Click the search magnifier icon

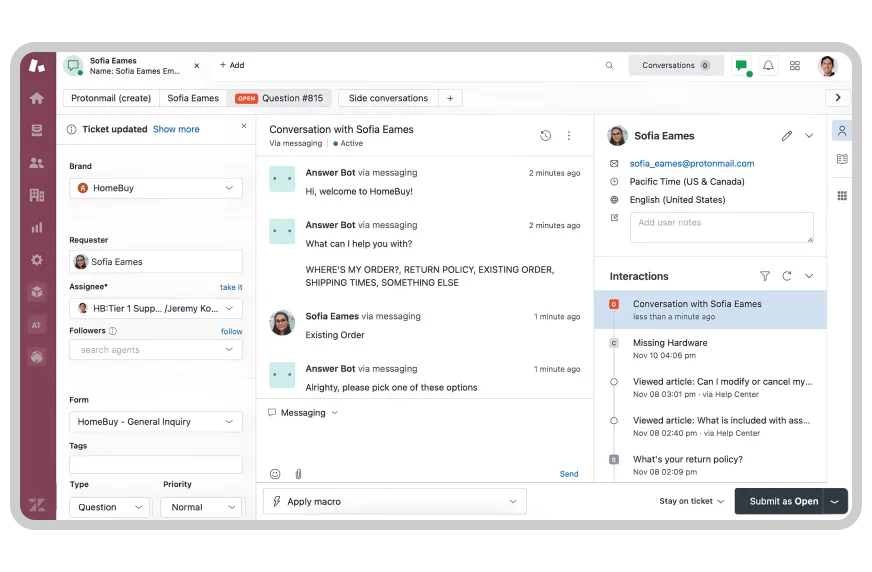[610, 66]
